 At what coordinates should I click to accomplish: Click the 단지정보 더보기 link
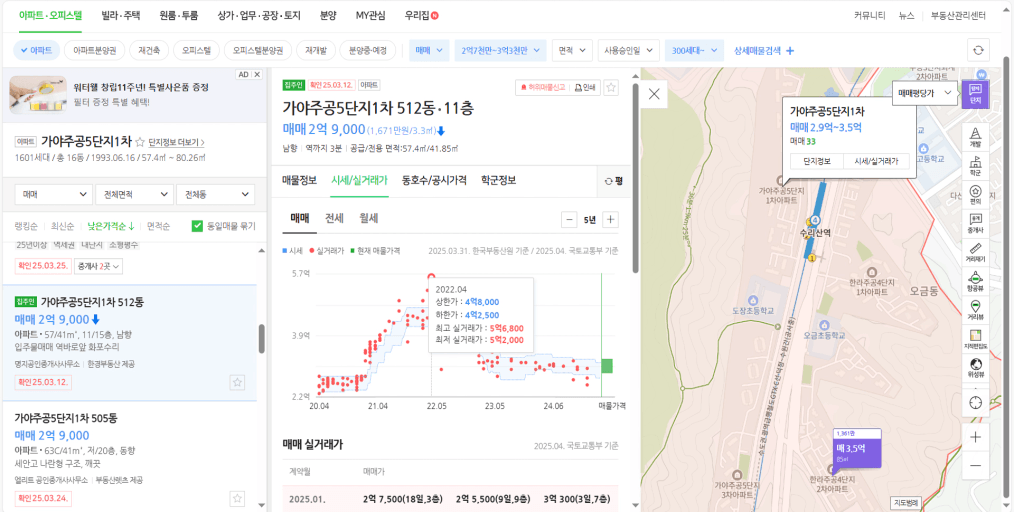click(x=177, y=142)
